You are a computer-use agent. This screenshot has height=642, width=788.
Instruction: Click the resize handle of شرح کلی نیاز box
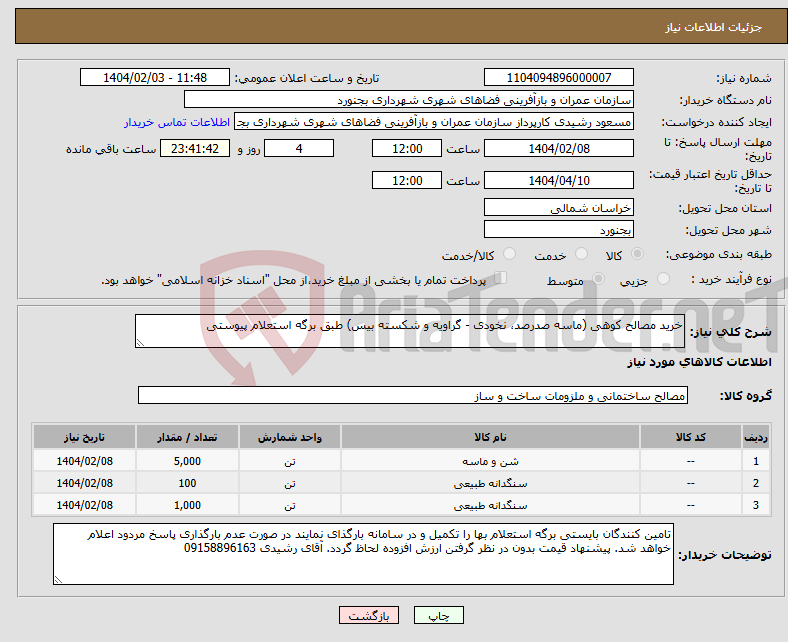coord(140,343)
